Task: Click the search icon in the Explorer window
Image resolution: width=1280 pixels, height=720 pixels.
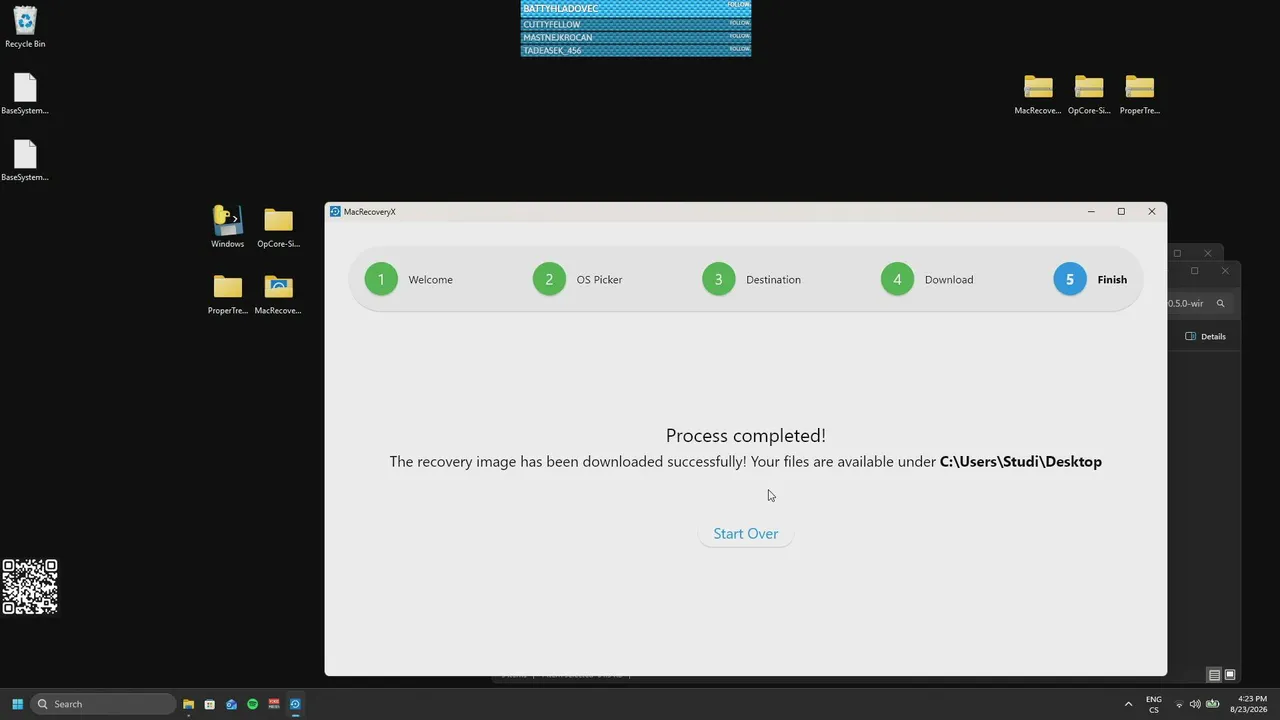Action: 1220,303
